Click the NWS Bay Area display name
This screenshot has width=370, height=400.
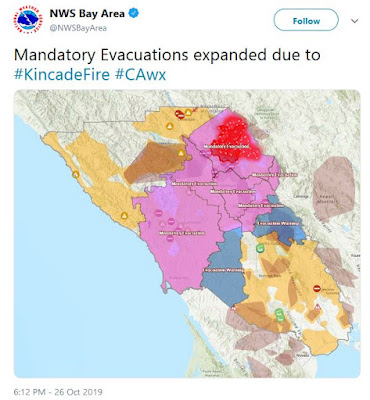[x=87, y=14]
